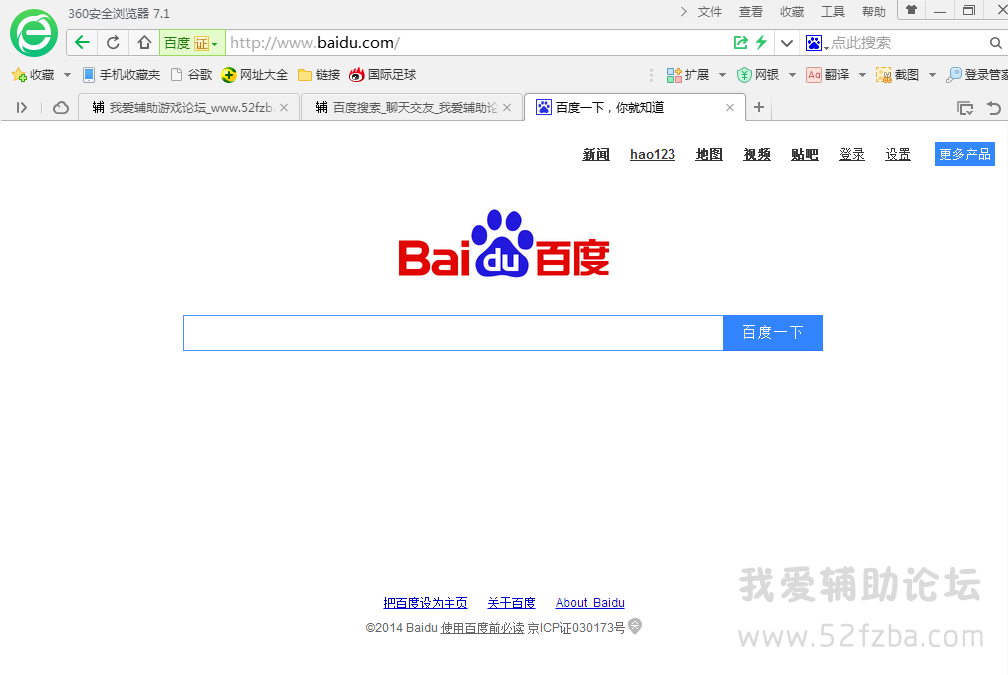
Task: Expand the 网银 dropdown arrow
Action: click(792, 75)
